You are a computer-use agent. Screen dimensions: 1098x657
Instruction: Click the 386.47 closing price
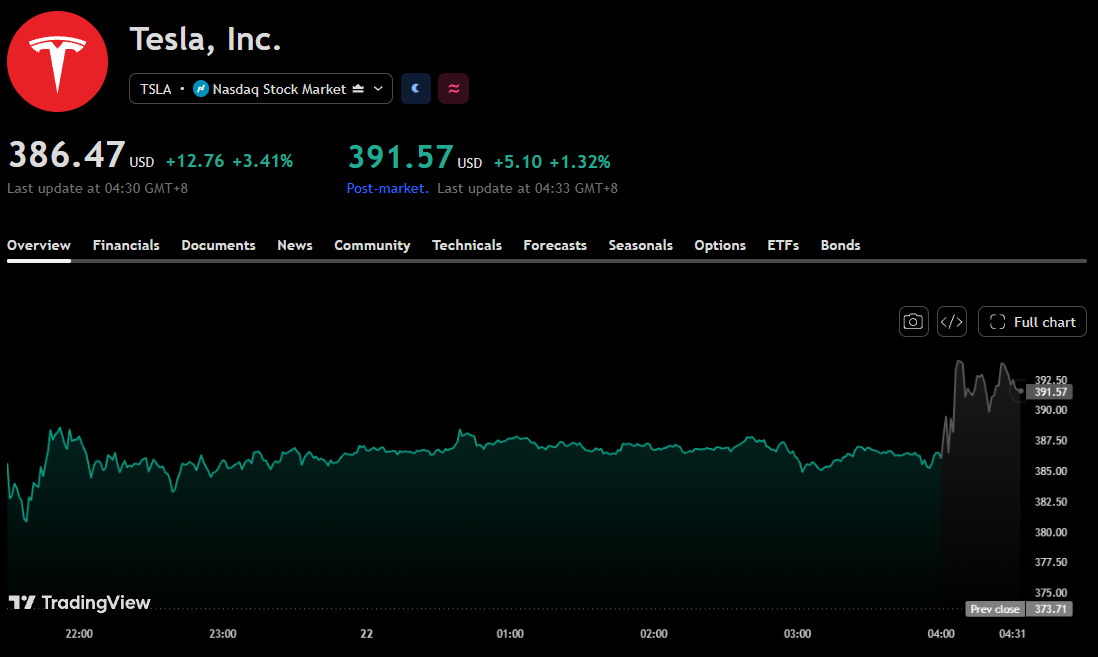(x=67, y=155)
